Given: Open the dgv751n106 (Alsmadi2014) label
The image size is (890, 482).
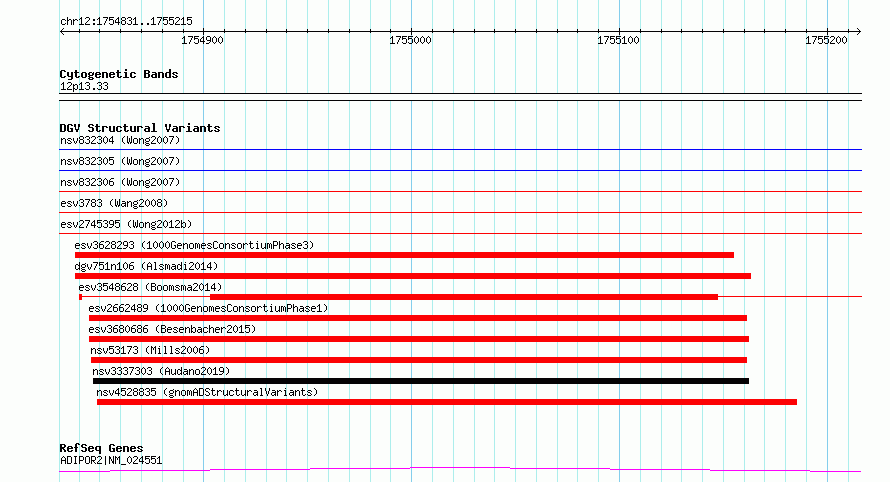Looking at the screenshot, I should [x=146, y=266].
